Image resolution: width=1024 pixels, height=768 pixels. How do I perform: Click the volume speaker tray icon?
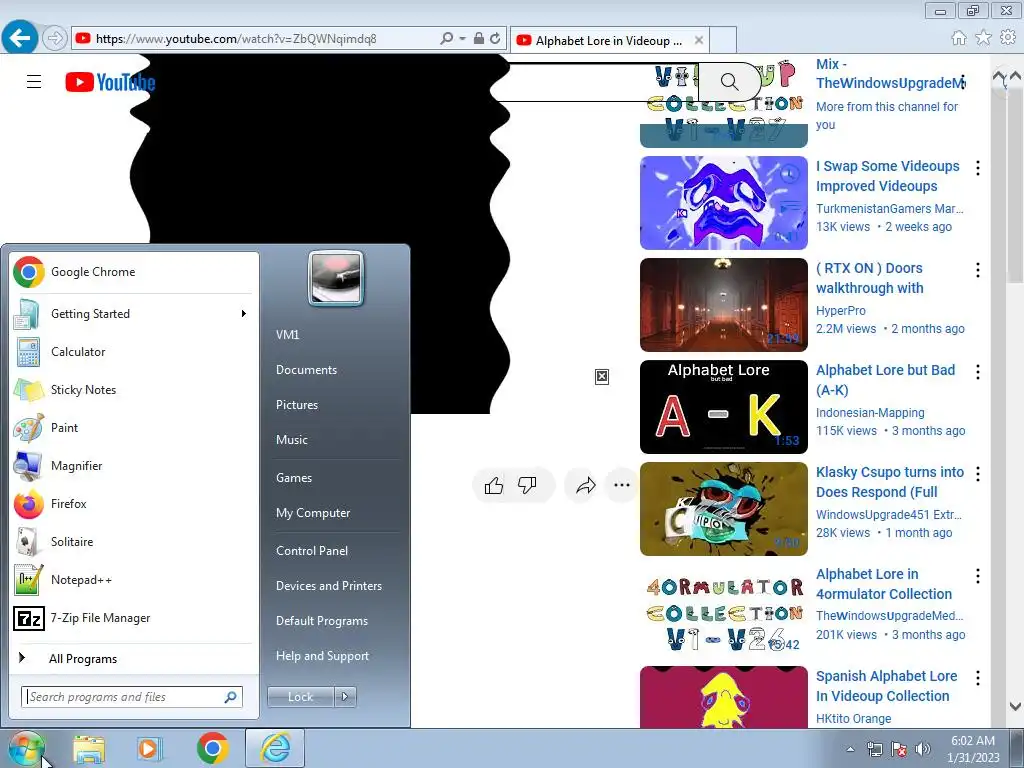tap(923, 749)
